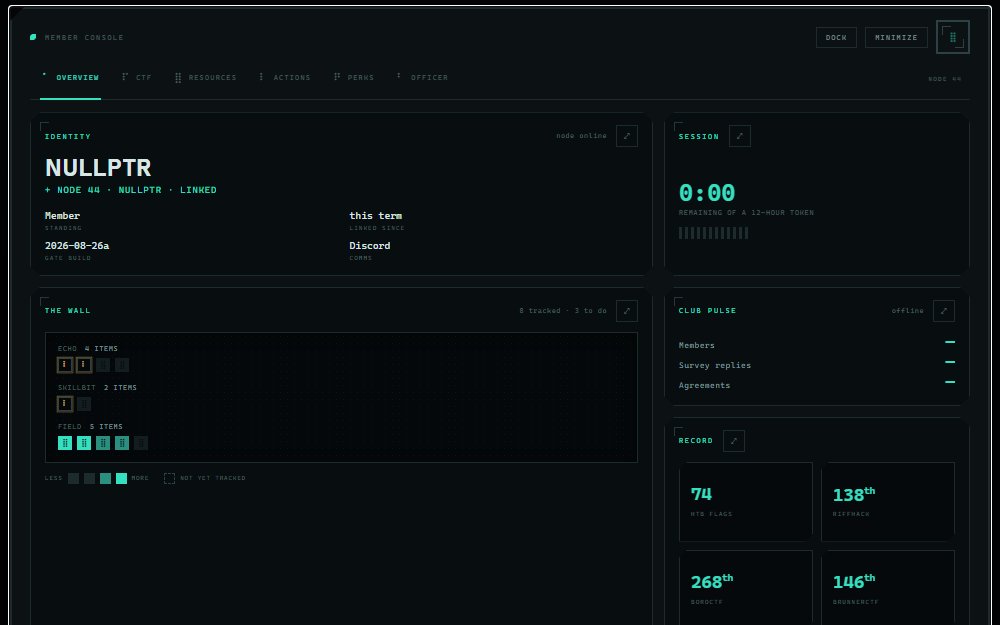Select the fourth Echo tile (dim)
This screenshot has width=1000, height=625.
pyautogui.click(x=122, y=365)
